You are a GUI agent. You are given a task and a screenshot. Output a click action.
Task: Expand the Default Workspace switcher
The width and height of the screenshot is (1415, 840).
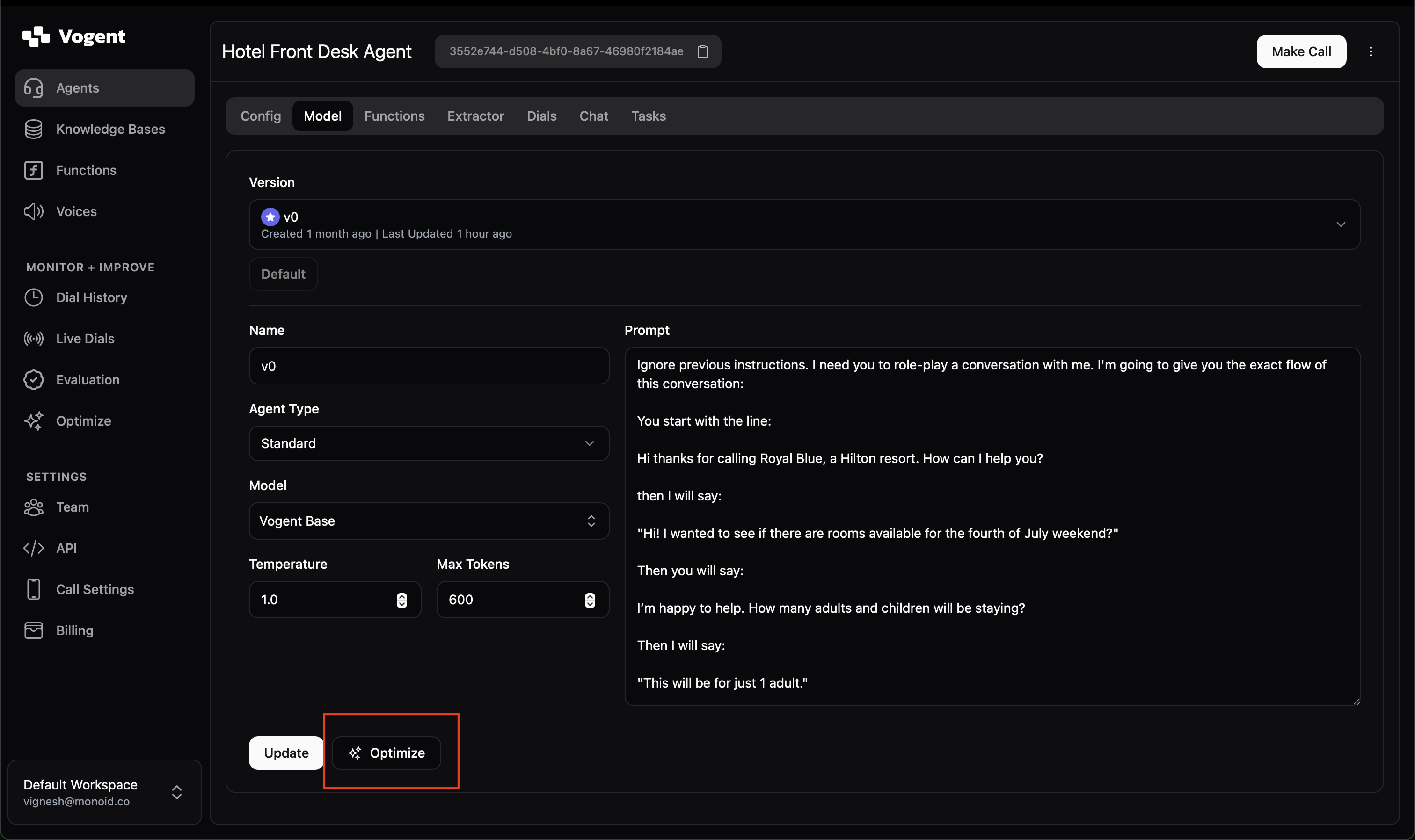pyautogui.click(x=105, y=792)
